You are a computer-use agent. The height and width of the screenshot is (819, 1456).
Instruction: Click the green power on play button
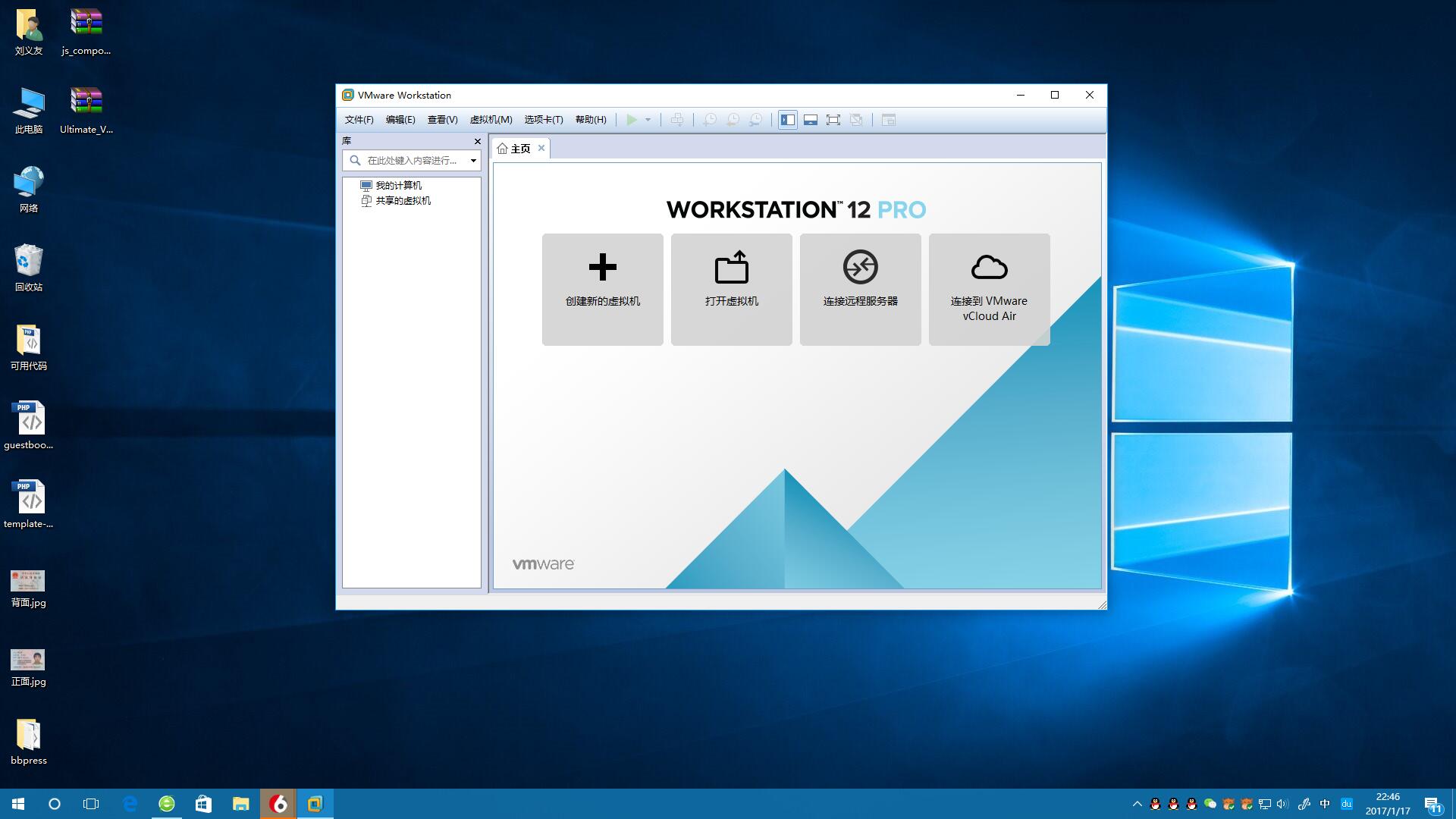[631, 120]
